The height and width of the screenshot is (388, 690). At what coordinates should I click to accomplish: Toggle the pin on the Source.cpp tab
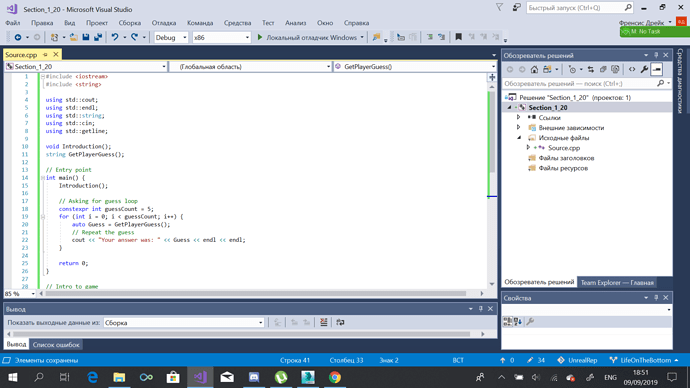click(45, 55)
